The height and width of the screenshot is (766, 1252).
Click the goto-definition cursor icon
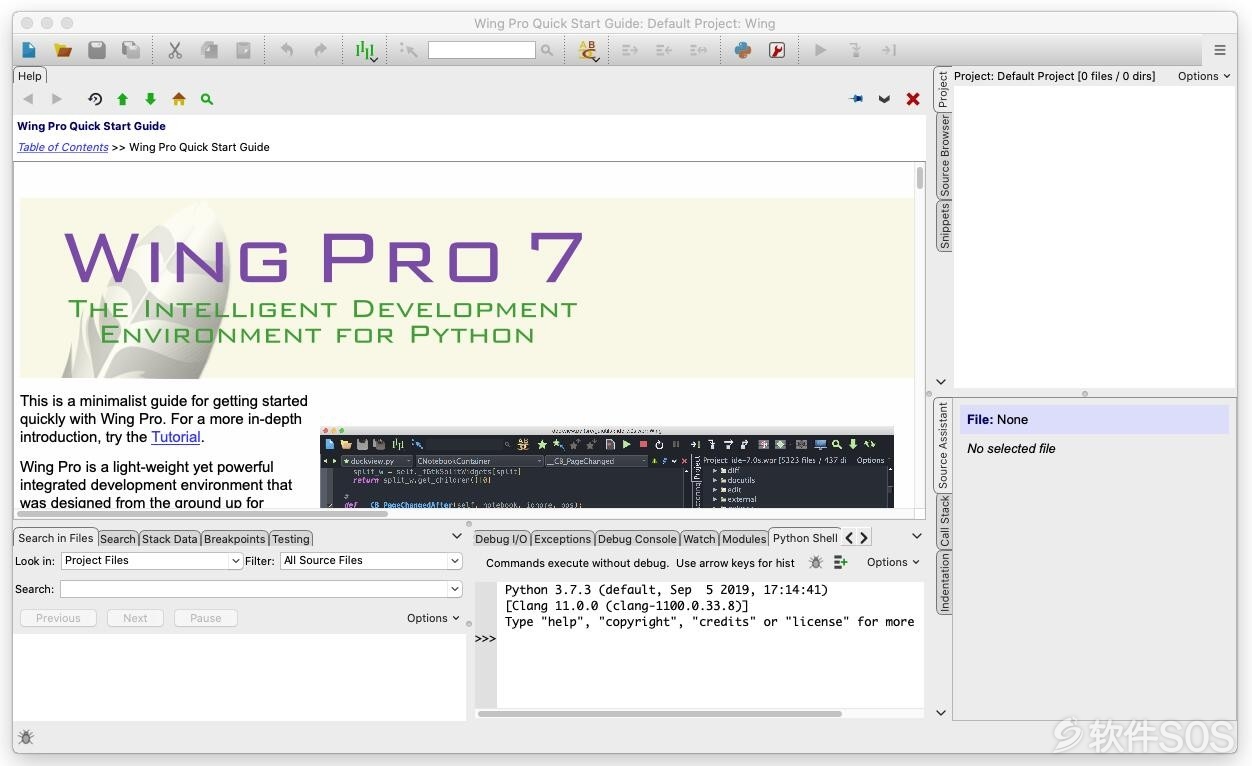408,50
